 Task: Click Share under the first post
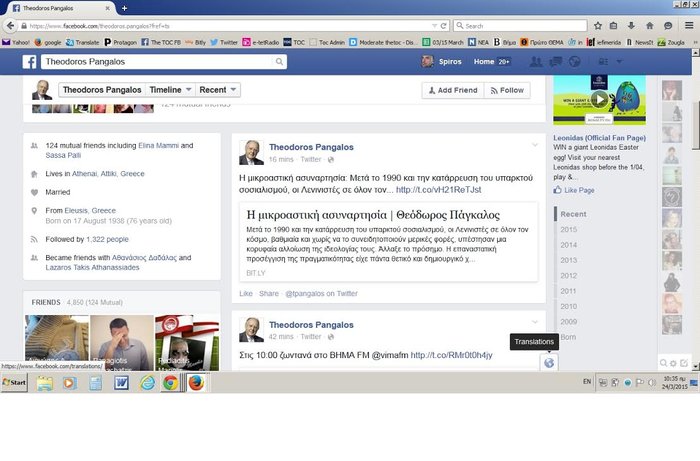[x=269, y=293]
